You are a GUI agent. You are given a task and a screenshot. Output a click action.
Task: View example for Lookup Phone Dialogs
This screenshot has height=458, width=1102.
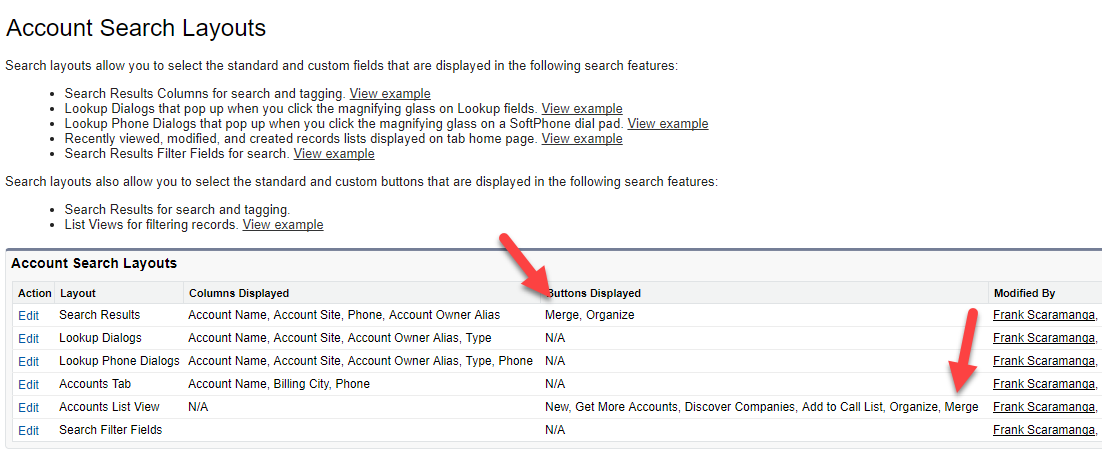pos(668,124)
